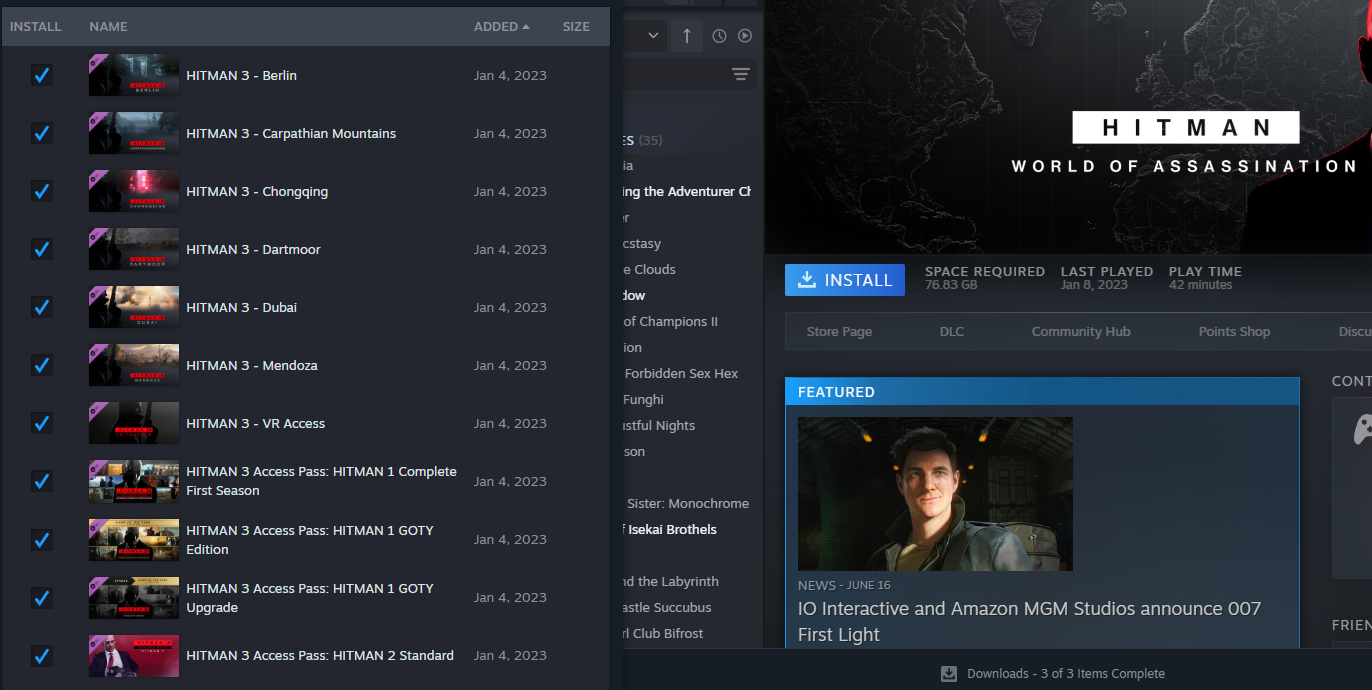This screenshot has height=690, width=1372.
Task: Click the HITMAN 3 - Chongqing thumbnail
Action: pyautogui.click(x=134, y=191)
